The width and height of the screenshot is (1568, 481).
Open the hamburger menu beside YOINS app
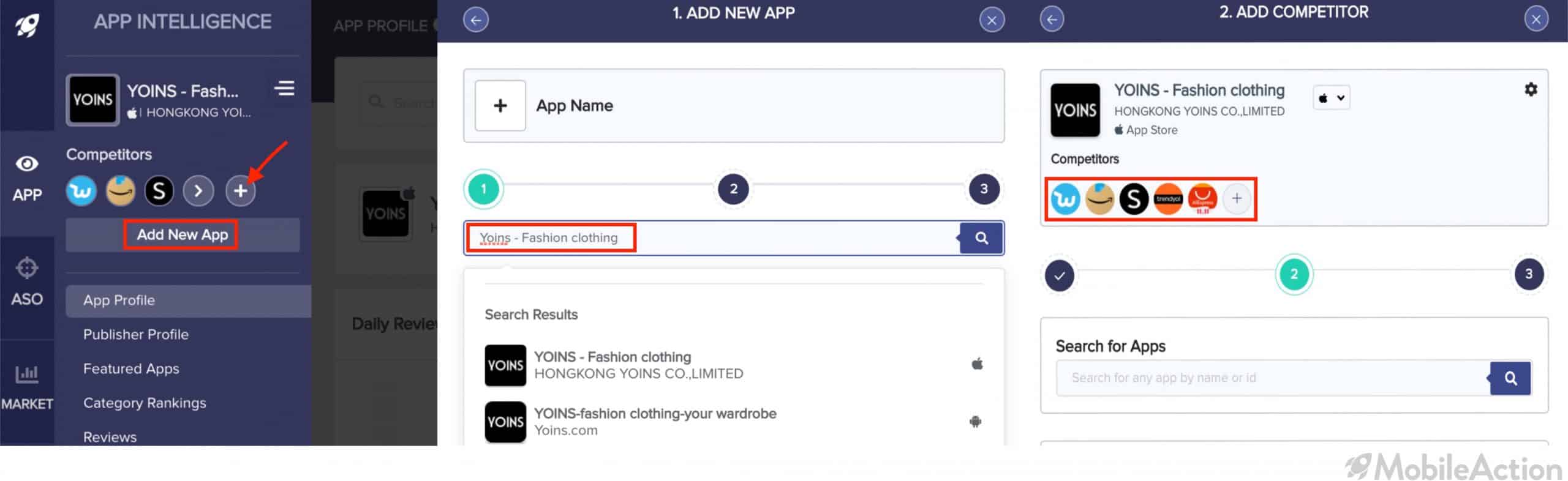tap(284, 89)
